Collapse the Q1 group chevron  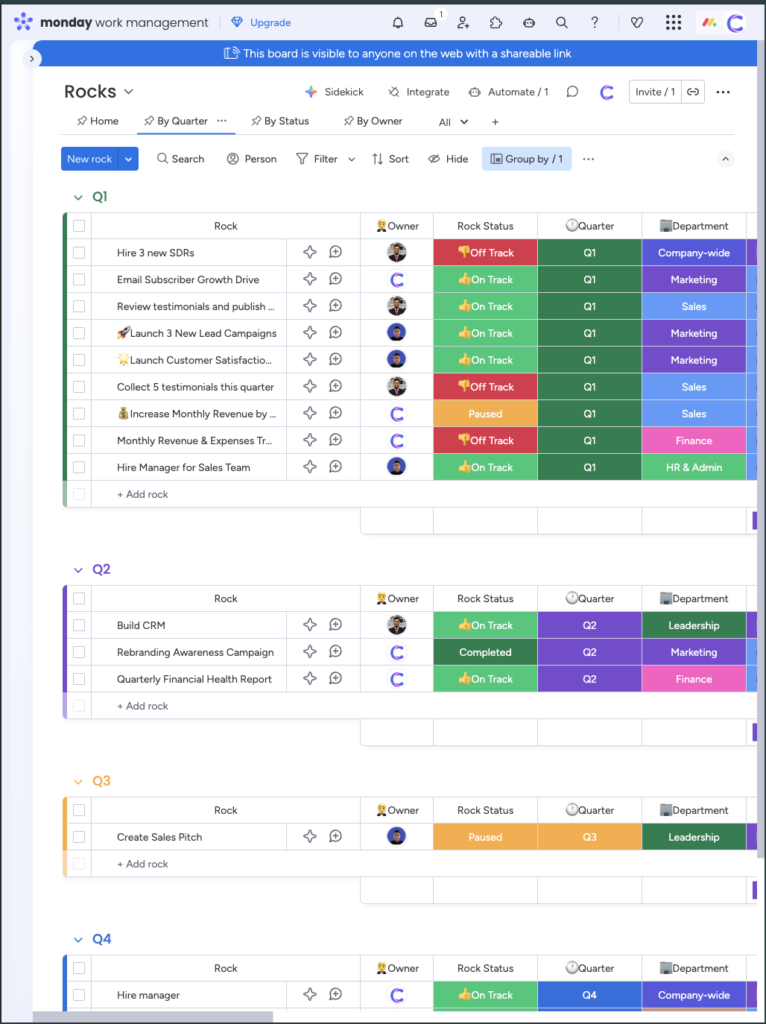pos(78,198)
